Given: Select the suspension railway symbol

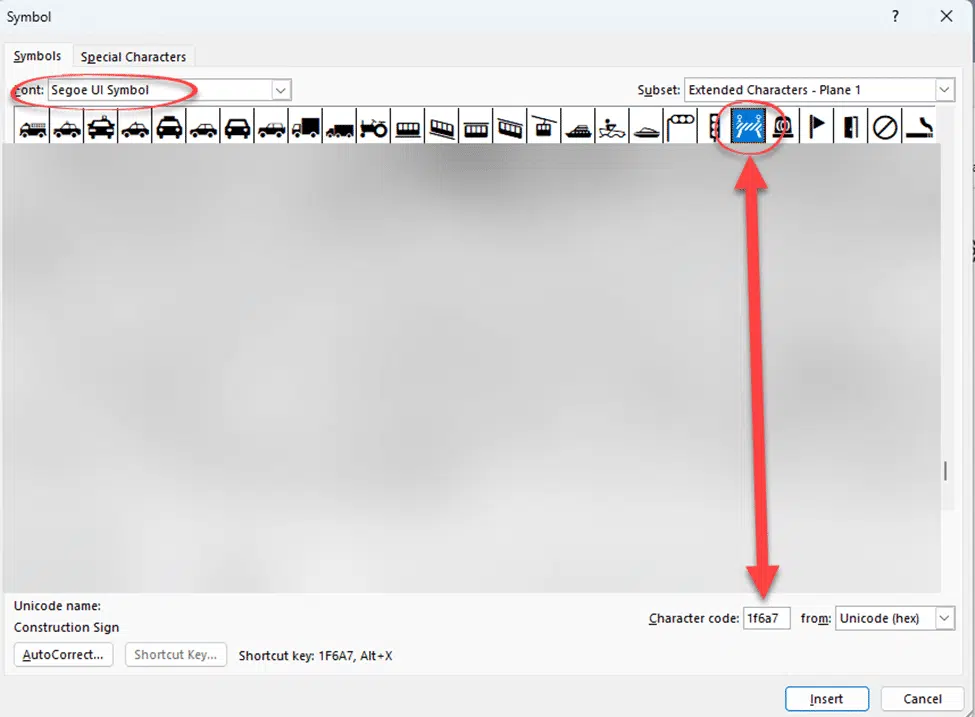Looking at the screenshot, I should (476, 126).
